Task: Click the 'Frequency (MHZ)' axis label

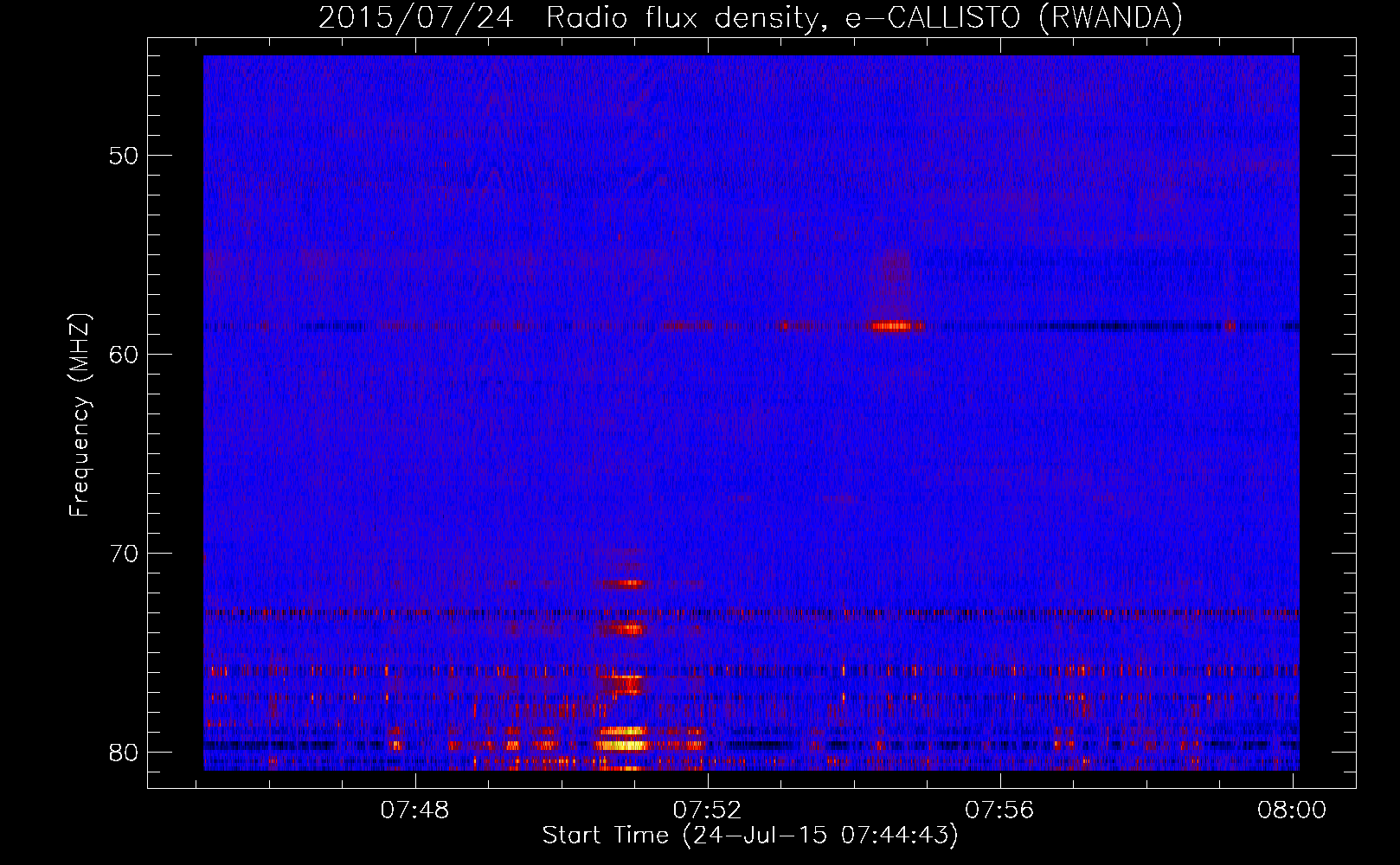Action: pos(80,415)
